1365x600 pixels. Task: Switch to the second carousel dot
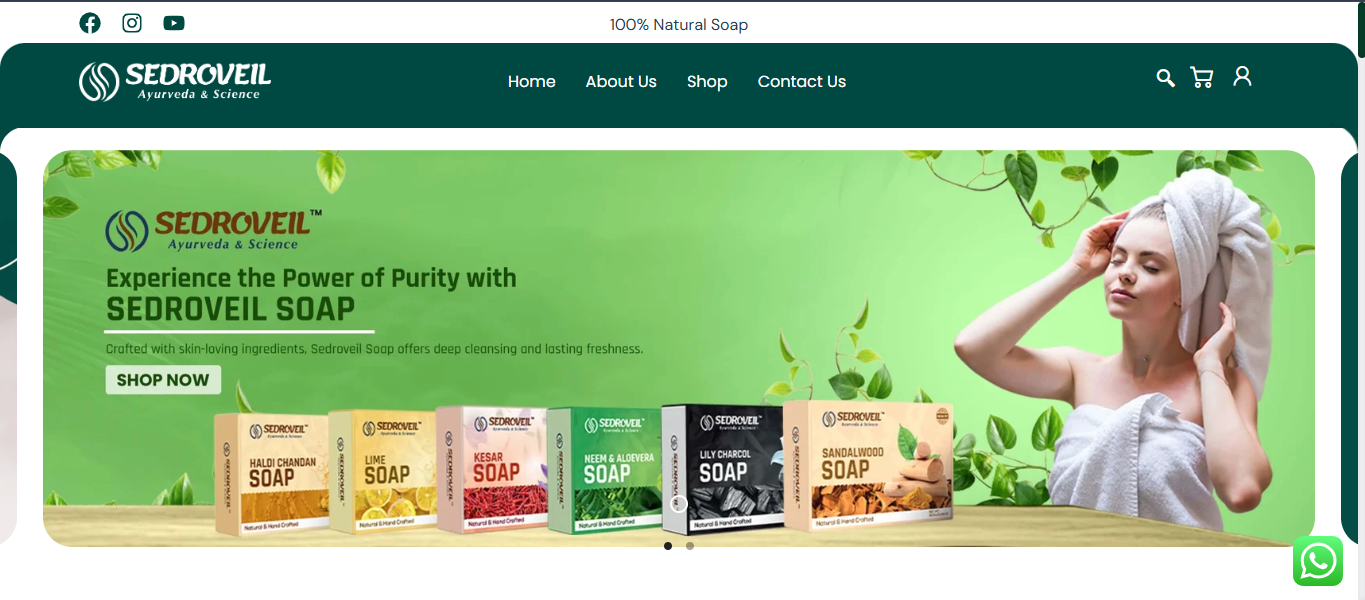tap(690, 546)
